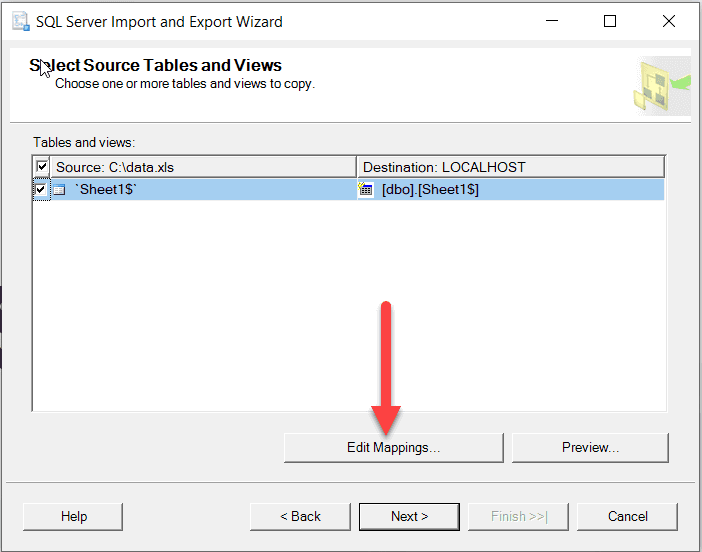Cancel the import wizard

(627, 516)
